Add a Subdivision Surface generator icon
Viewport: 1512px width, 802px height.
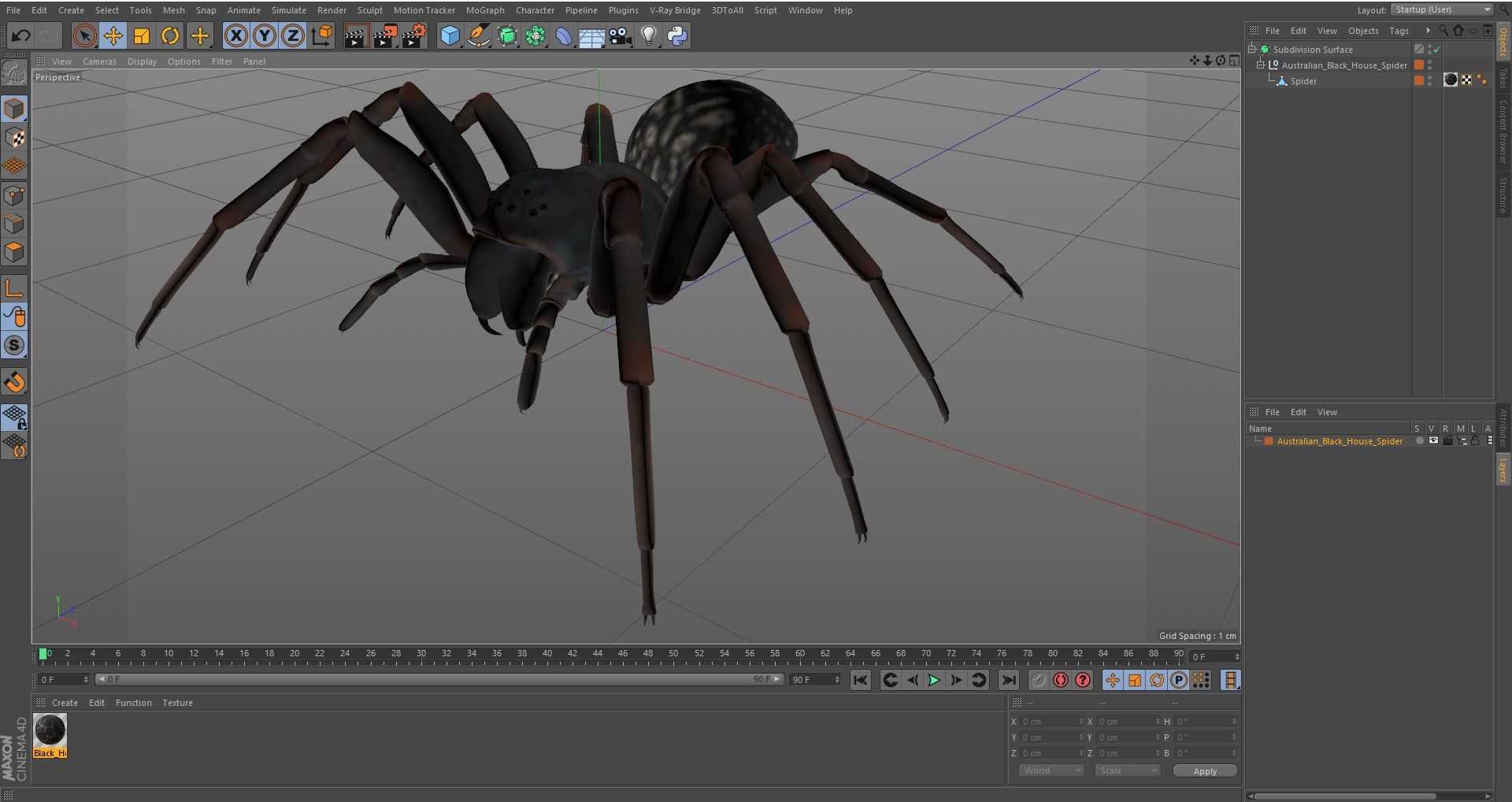pyautogui.click(x=507, y=35)
